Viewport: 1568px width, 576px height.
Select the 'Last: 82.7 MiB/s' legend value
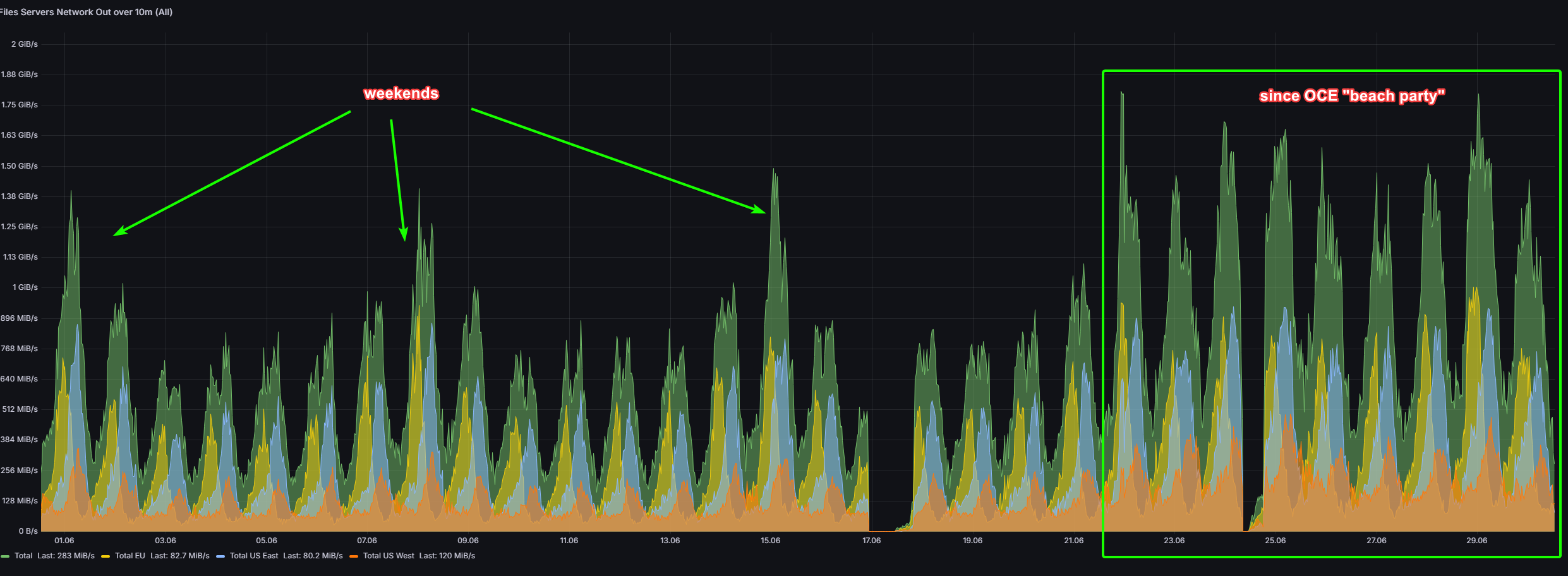[x=180, y=556]
